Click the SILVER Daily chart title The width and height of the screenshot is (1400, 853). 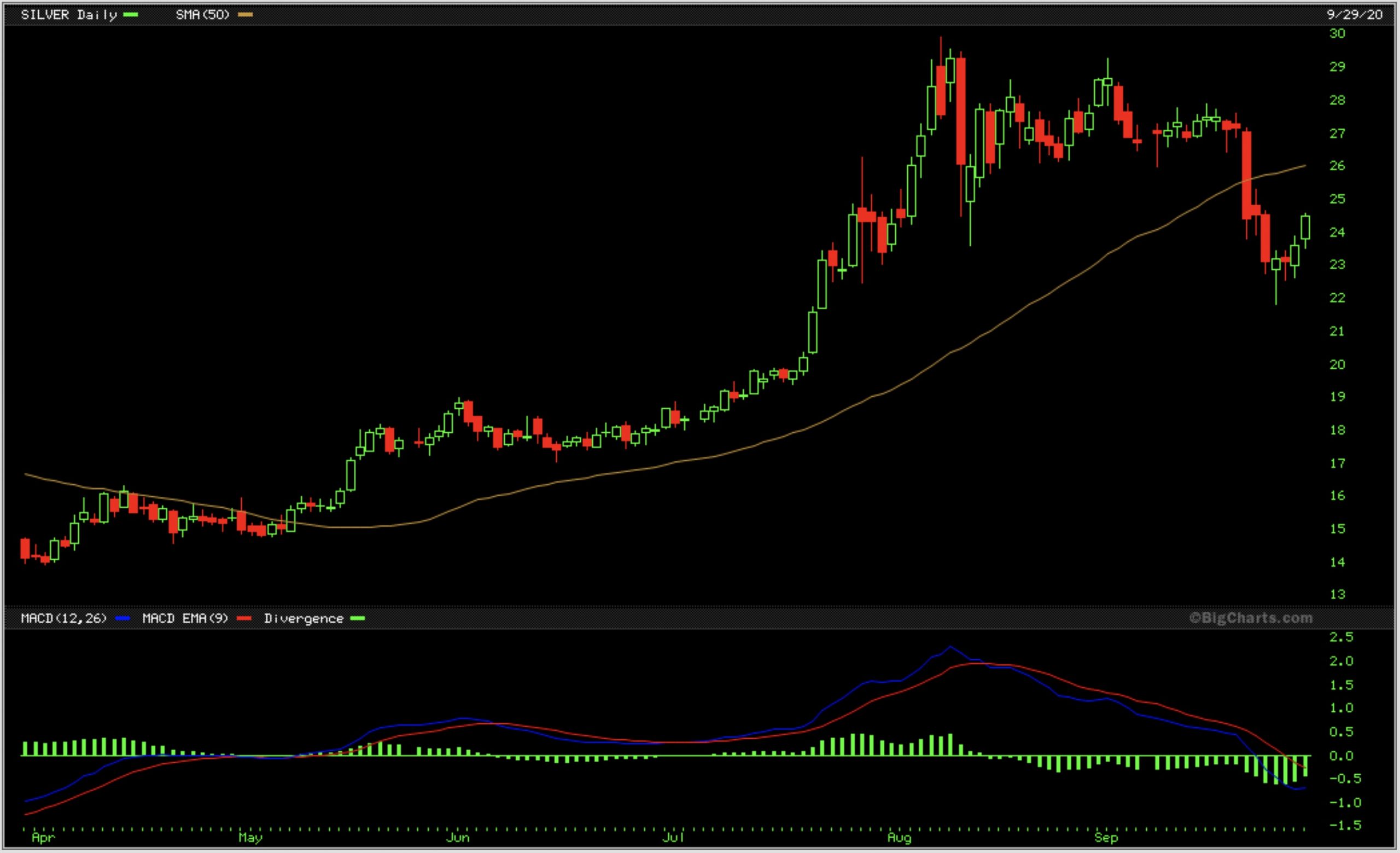click(68, 15)
